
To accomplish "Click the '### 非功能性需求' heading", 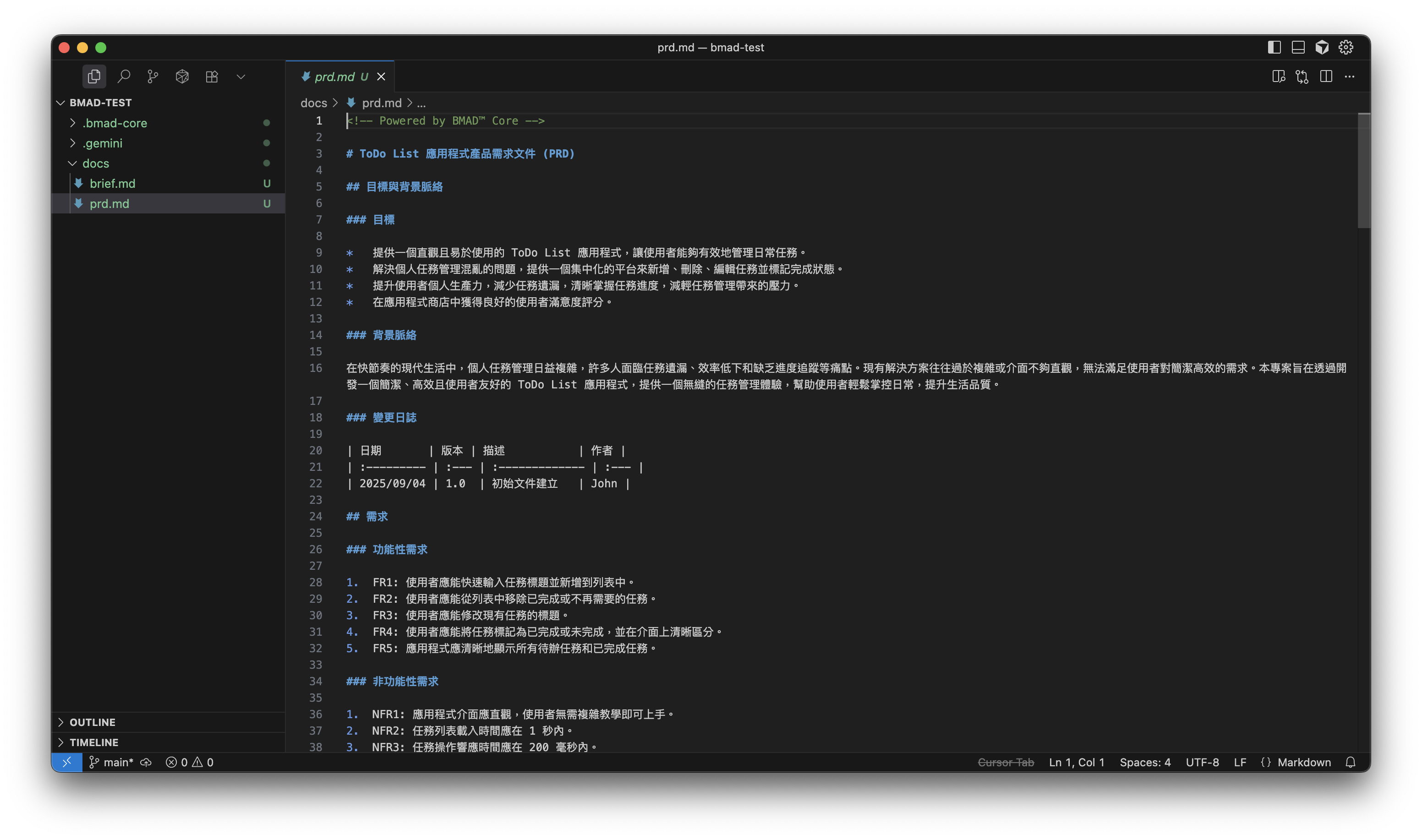I will tap(392, 682).
